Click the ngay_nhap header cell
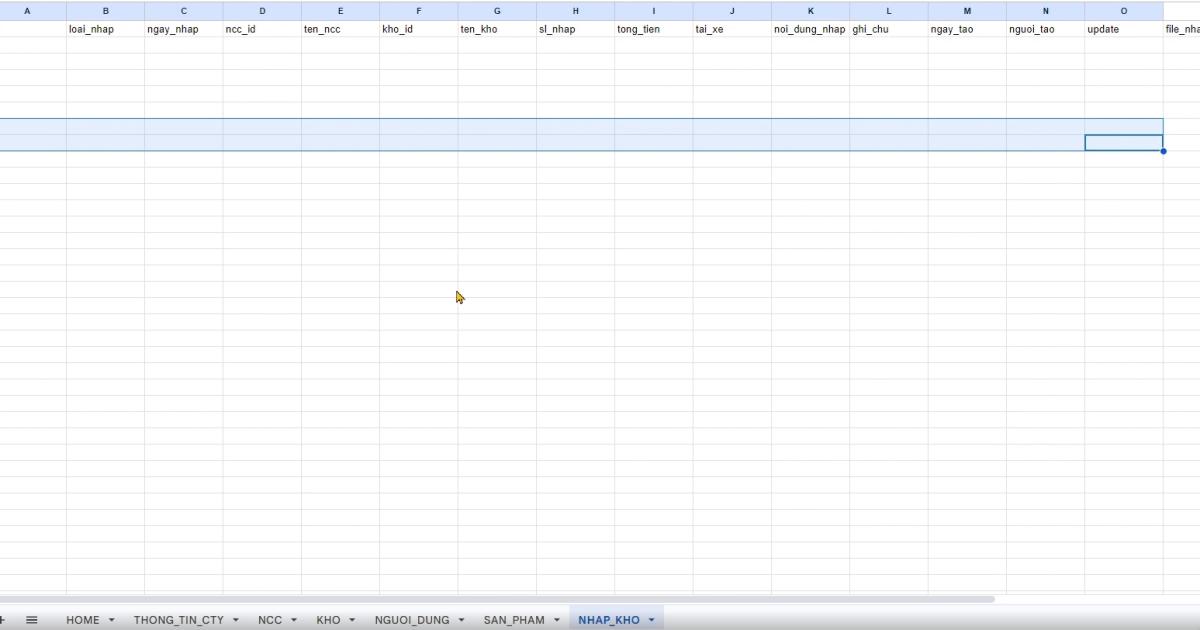 click(184, 29)
